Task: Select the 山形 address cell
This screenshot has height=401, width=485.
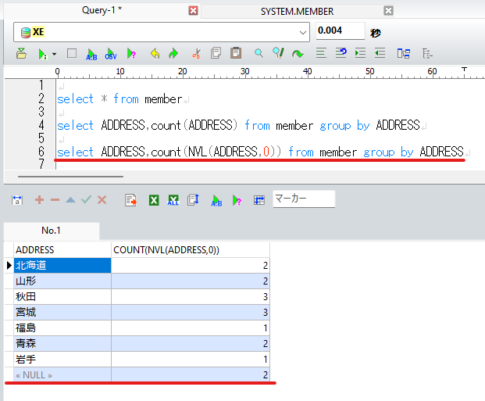Action: click(x=62, y=281)
